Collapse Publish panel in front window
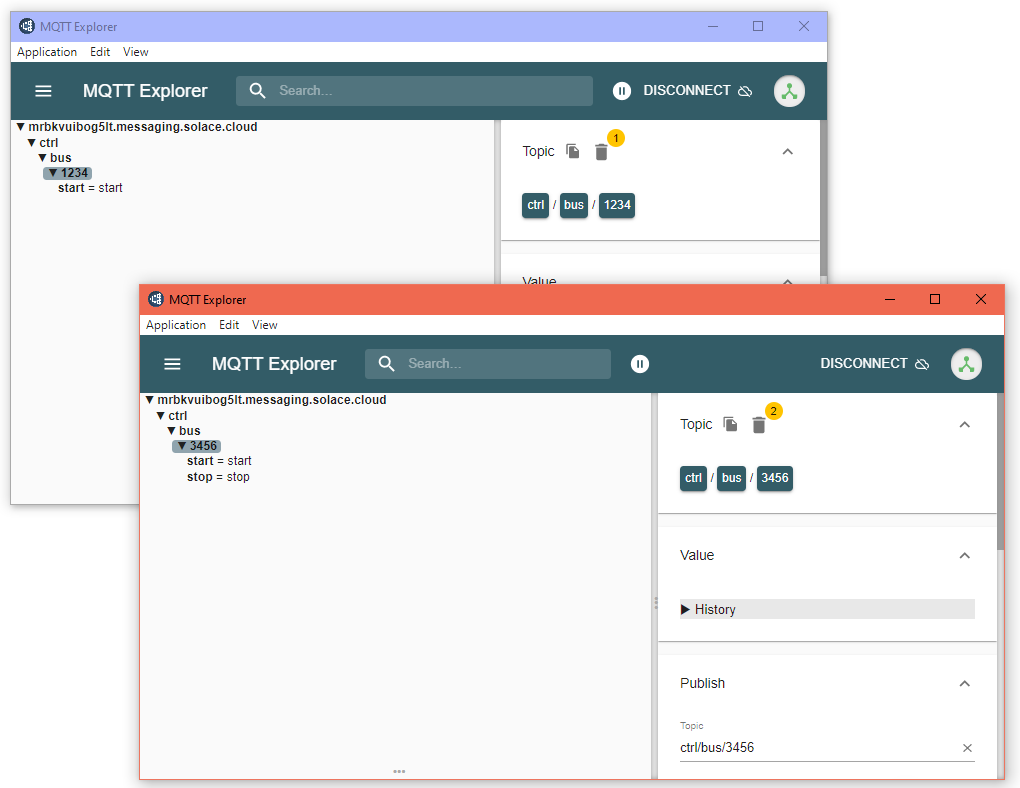The image size is (1020, 788). [965, 684]
